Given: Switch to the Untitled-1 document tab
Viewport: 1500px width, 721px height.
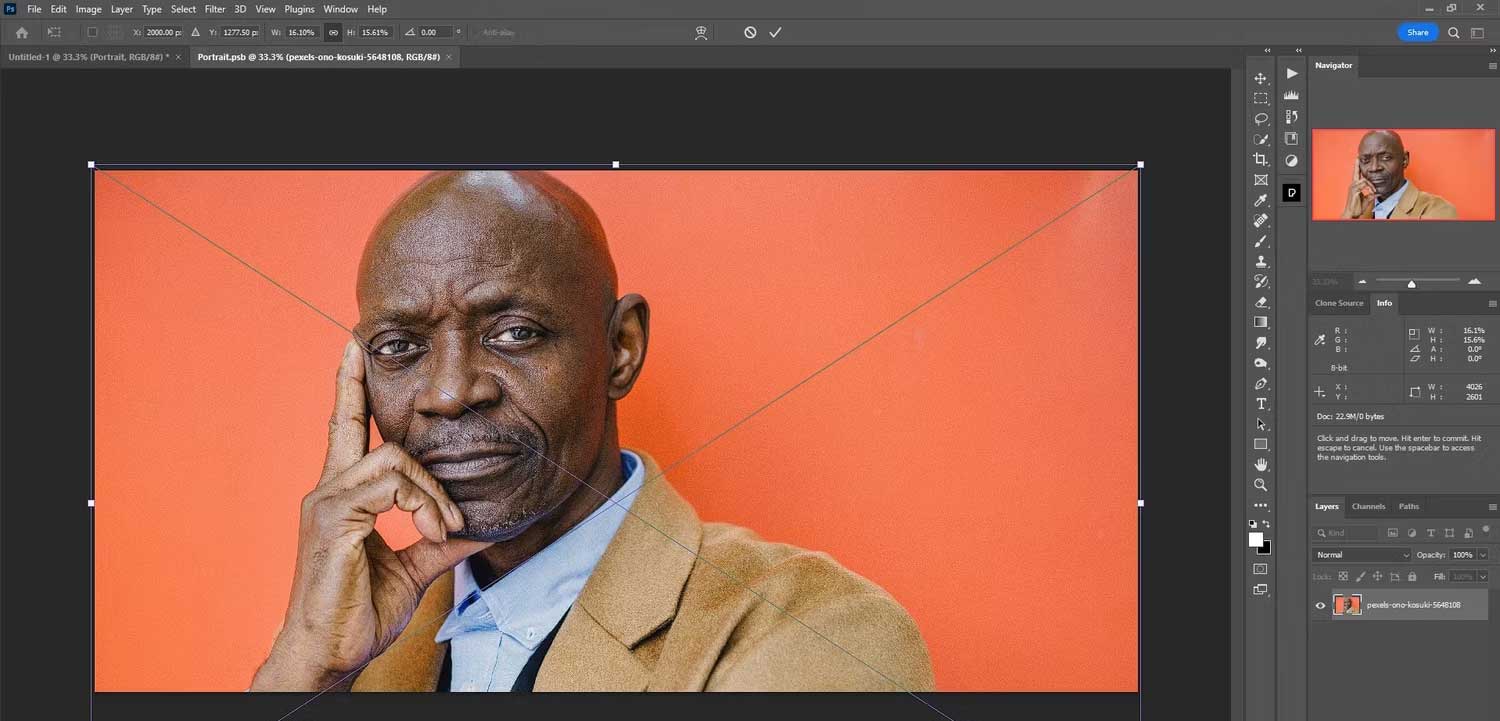Looking at the screenshot, I should pyautogui.click(x=88, y=57).
